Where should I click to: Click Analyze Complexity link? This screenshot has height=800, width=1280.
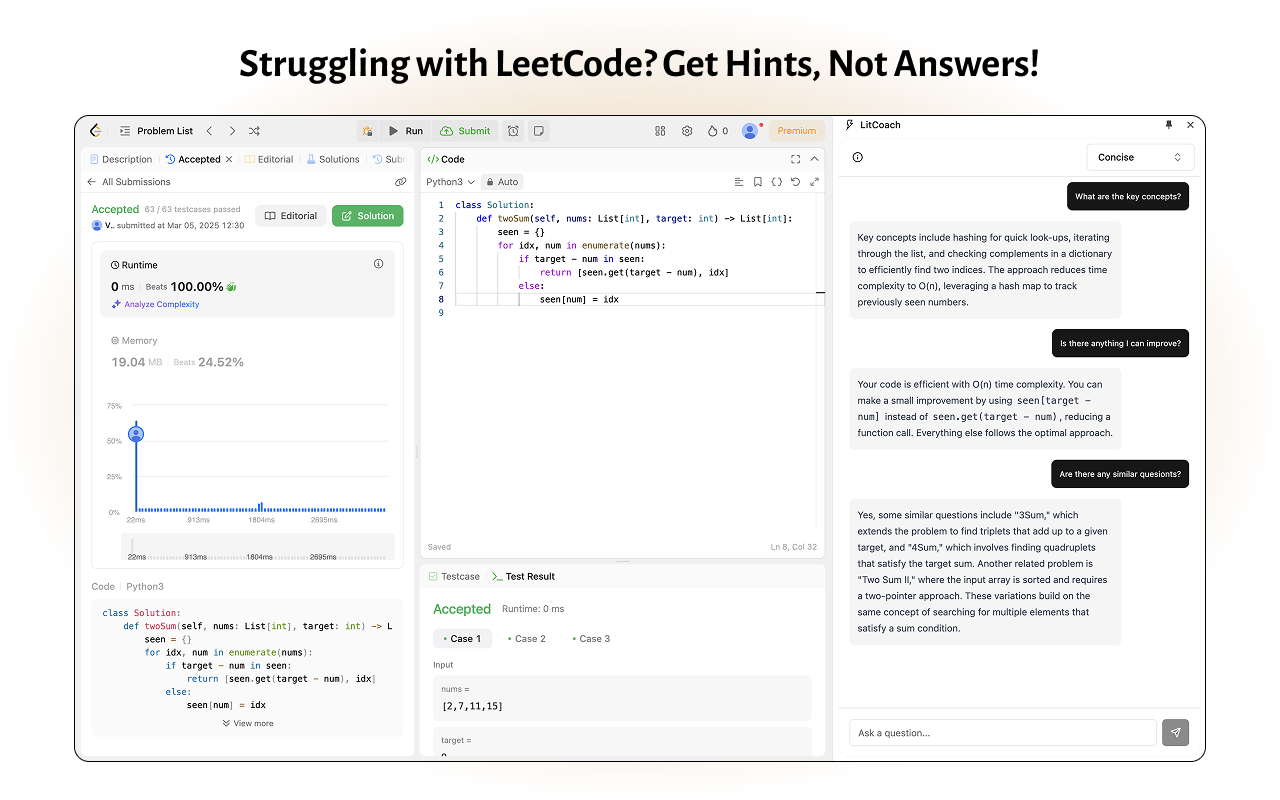tap(155, 304)
